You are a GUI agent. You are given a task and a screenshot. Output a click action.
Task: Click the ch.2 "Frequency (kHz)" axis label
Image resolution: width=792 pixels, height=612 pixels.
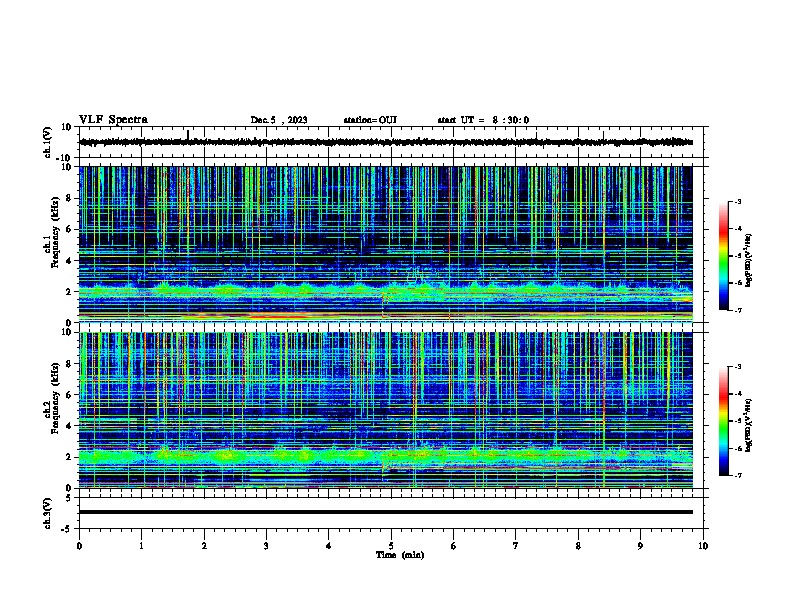pyautogui.click(x=55, y=398)
